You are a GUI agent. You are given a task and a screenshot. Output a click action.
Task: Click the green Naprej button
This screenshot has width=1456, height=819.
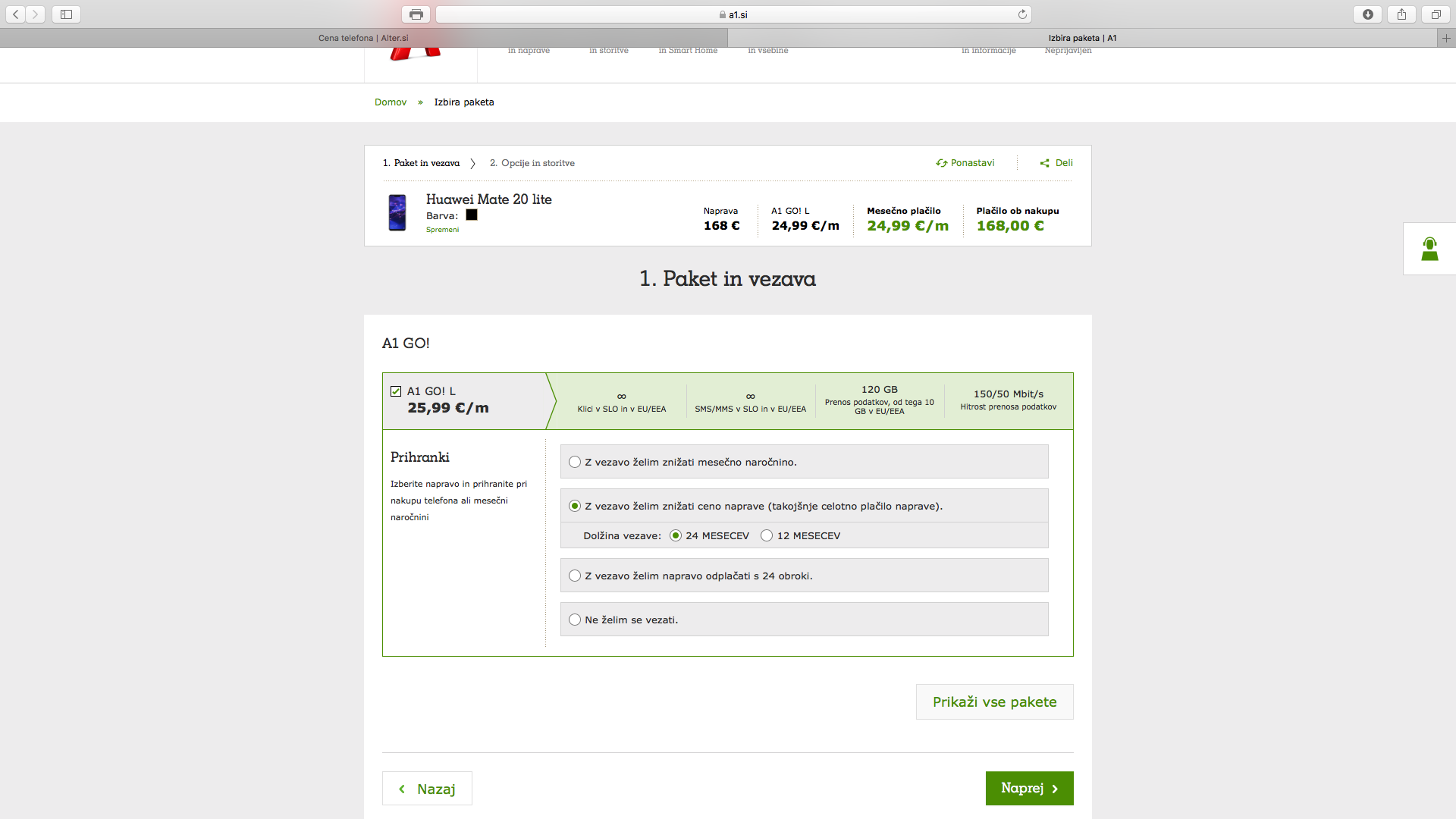point(1029,789)
